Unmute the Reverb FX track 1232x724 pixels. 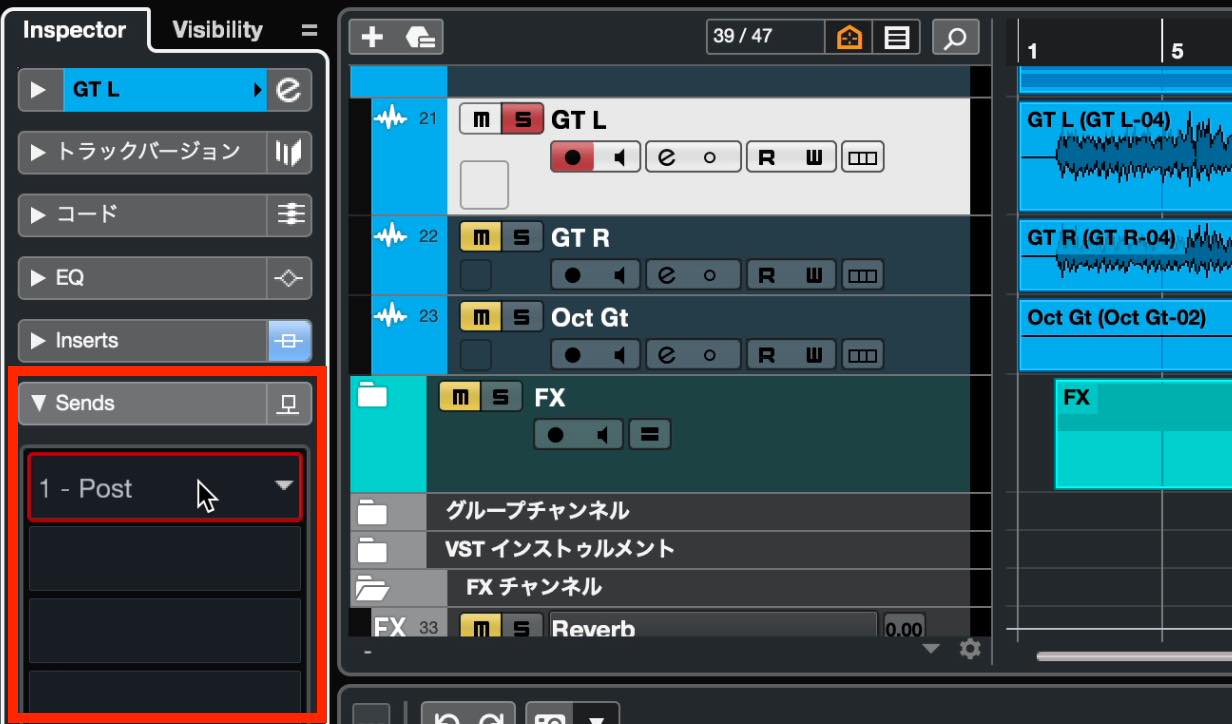click(x=480, y=628)
